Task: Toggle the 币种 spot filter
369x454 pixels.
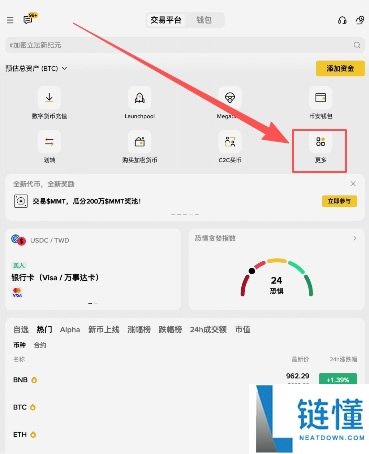Action: click(19, 345)
